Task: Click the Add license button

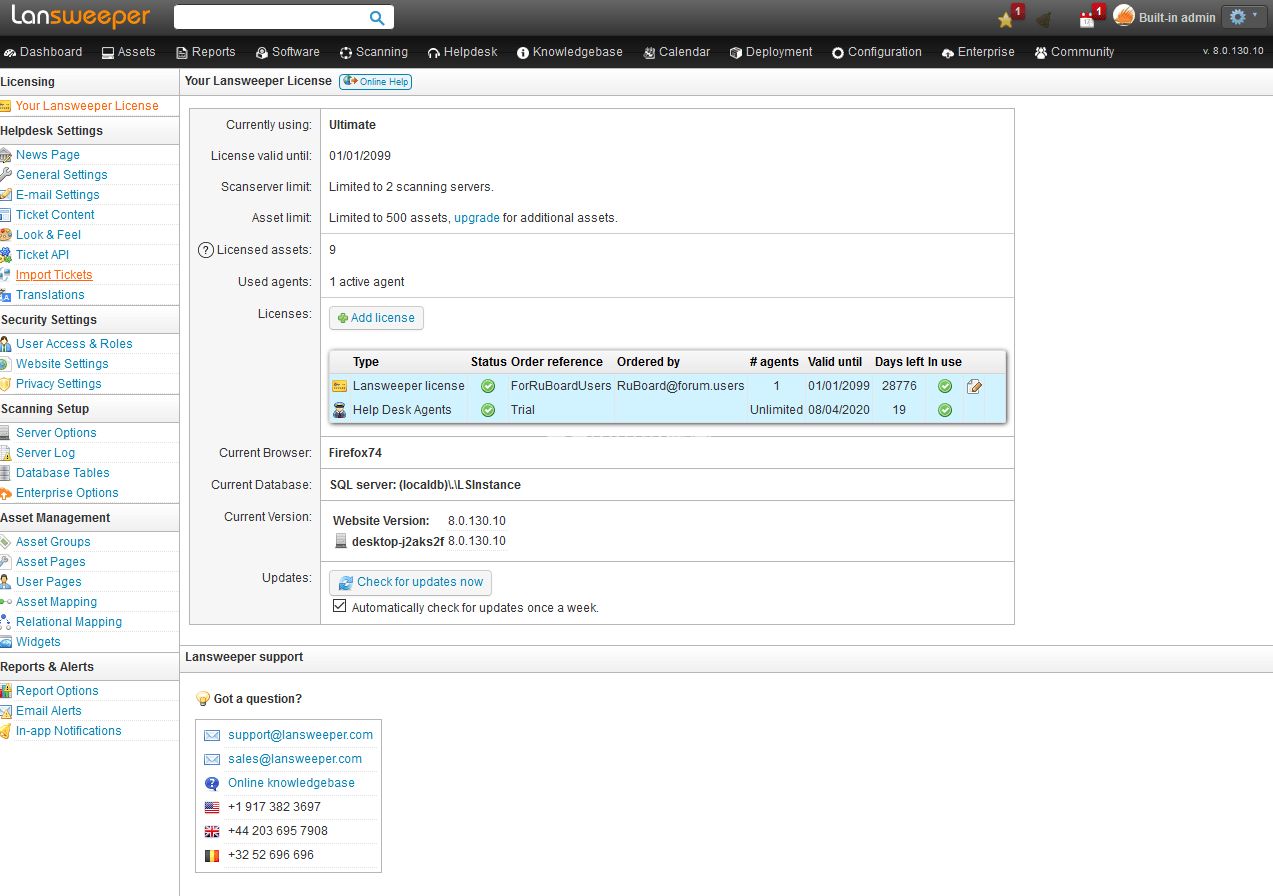Action: 376,318
